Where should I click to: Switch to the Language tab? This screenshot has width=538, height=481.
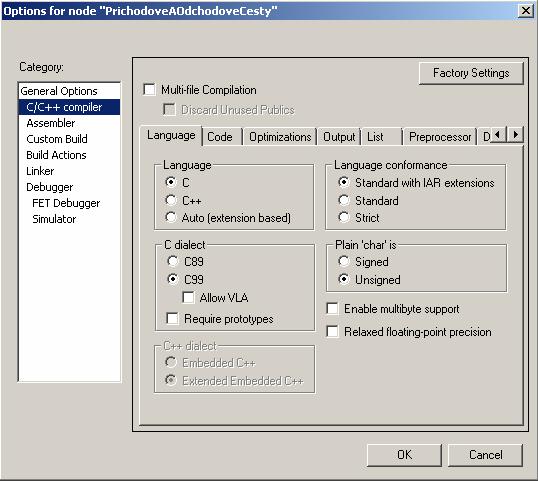pyautogui.click(x=171, y=136)
